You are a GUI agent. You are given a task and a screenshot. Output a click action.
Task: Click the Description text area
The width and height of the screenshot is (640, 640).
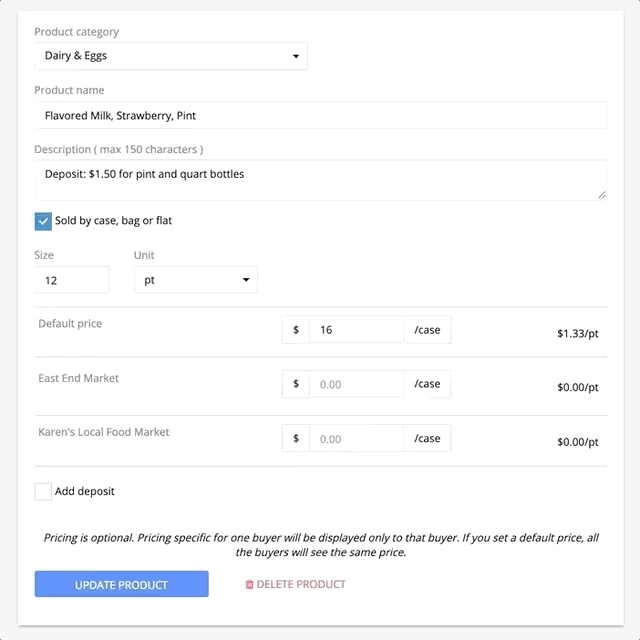point(321,180)
